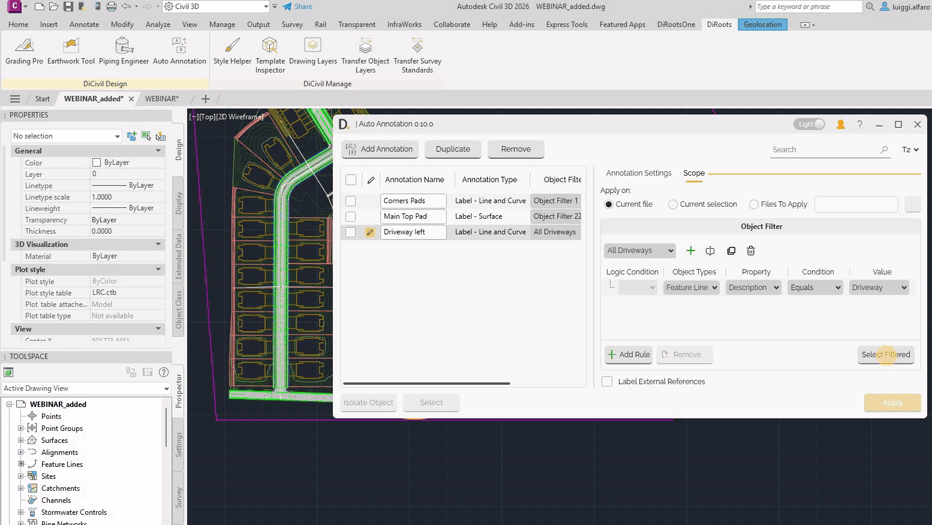Collapse the General properties section

click(158, 151)
